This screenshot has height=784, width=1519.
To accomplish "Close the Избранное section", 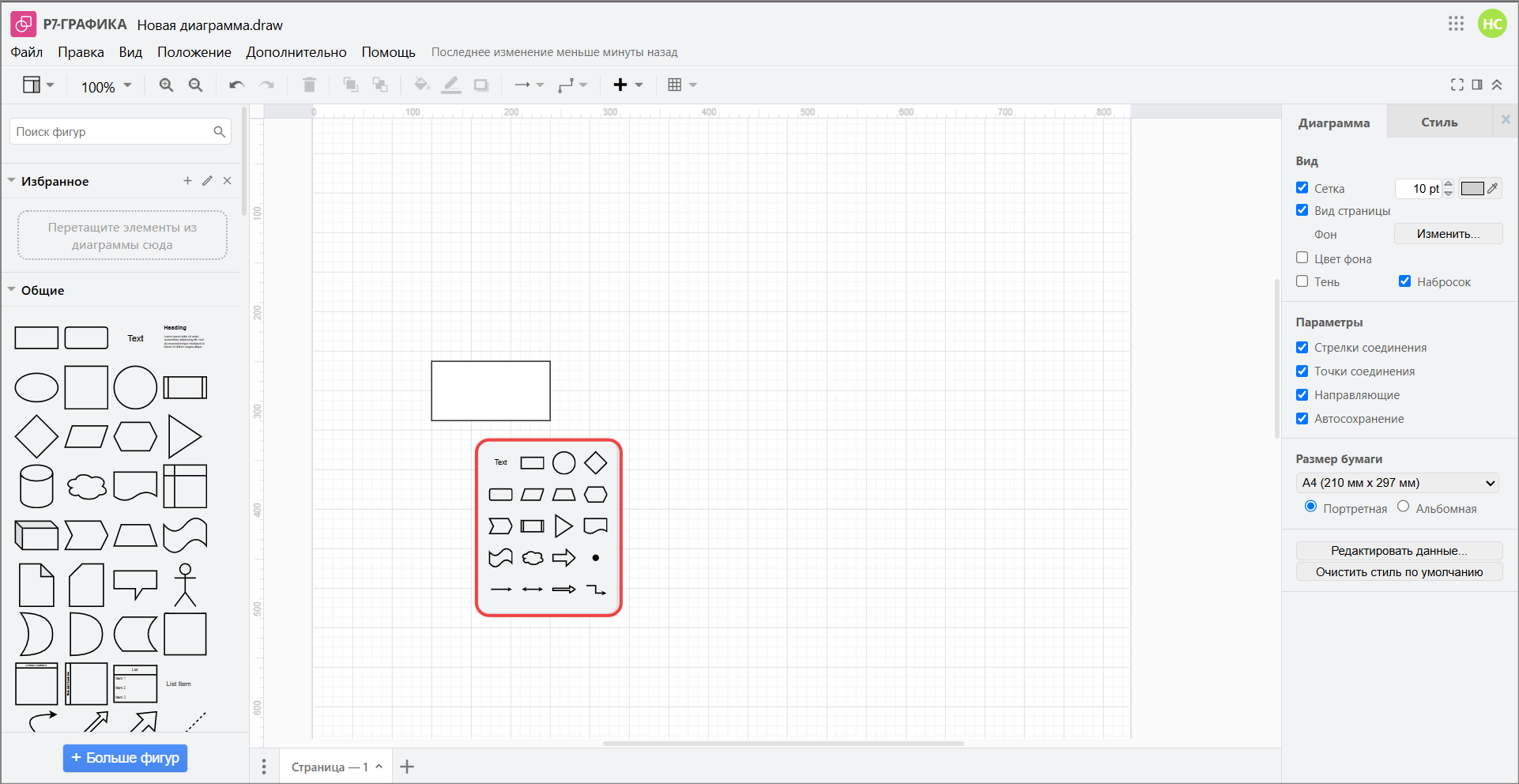I will pos(228,181).
